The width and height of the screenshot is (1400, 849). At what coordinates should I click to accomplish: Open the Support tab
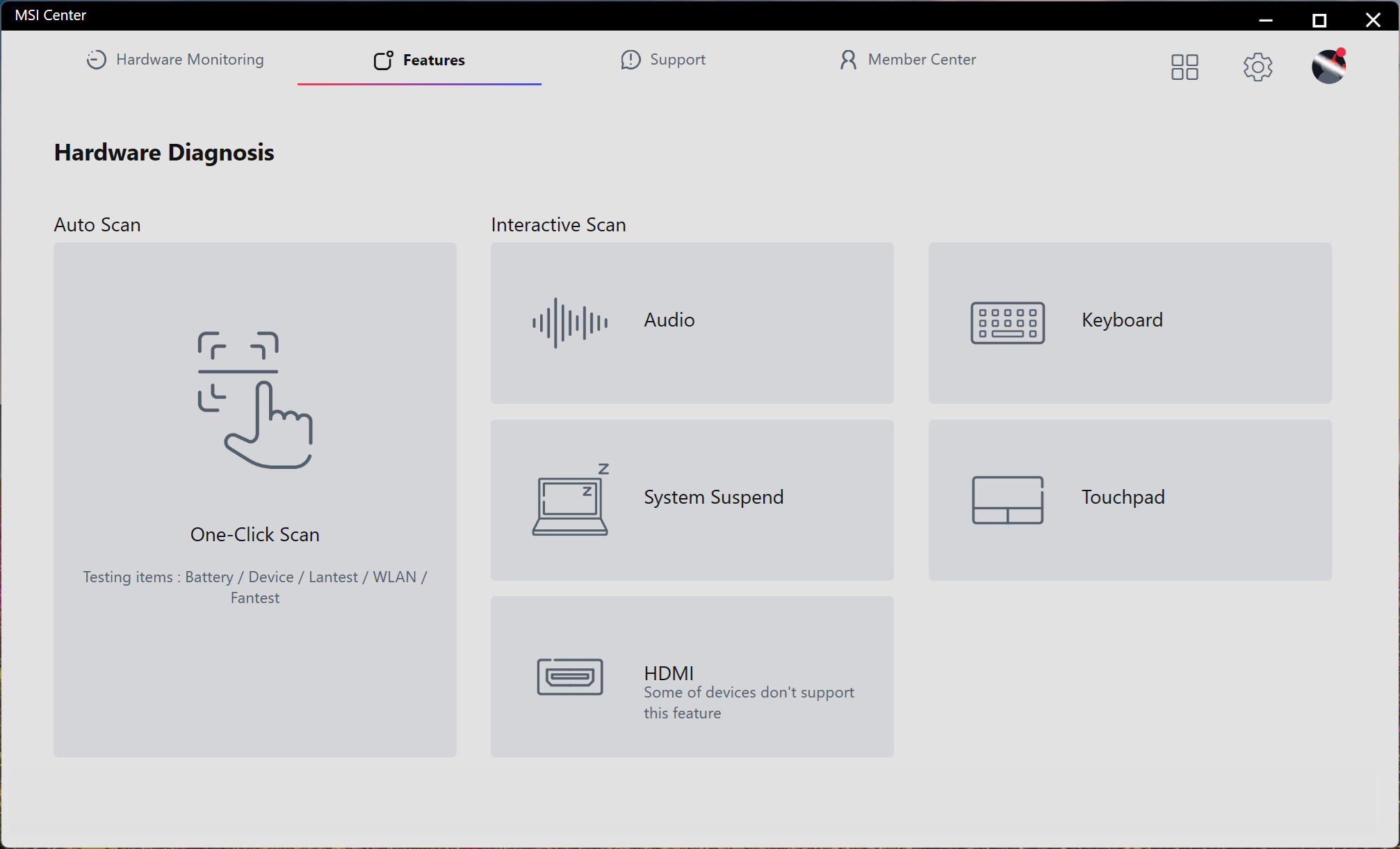[663, 60]
